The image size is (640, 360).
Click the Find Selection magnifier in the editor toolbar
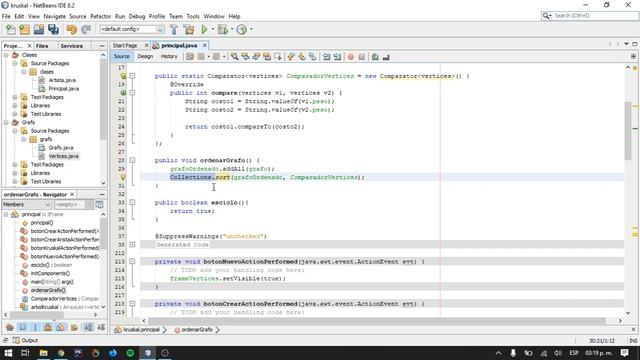(234, 57)
